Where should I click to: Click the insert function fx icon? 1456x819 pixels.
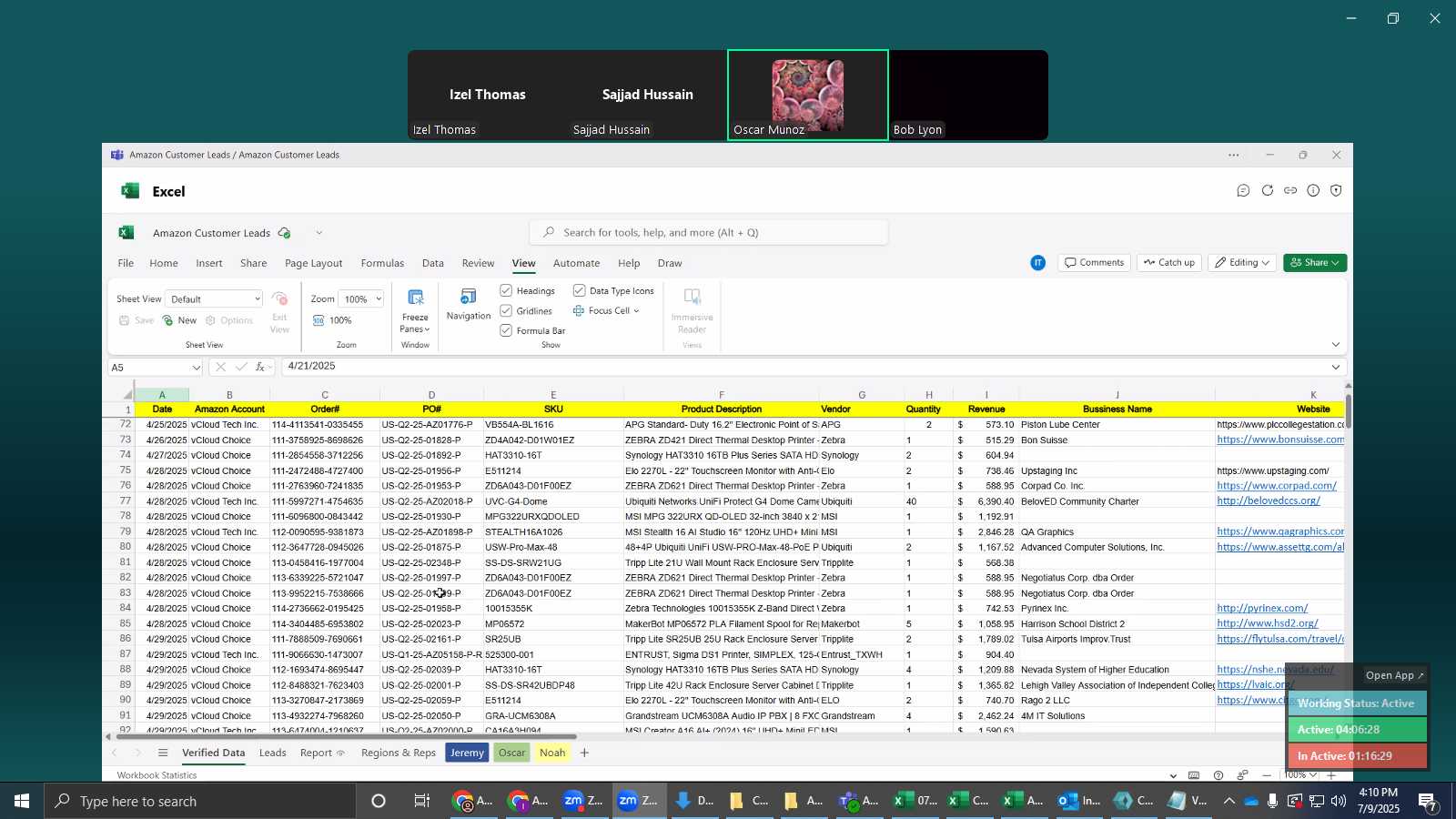[260, 367]
